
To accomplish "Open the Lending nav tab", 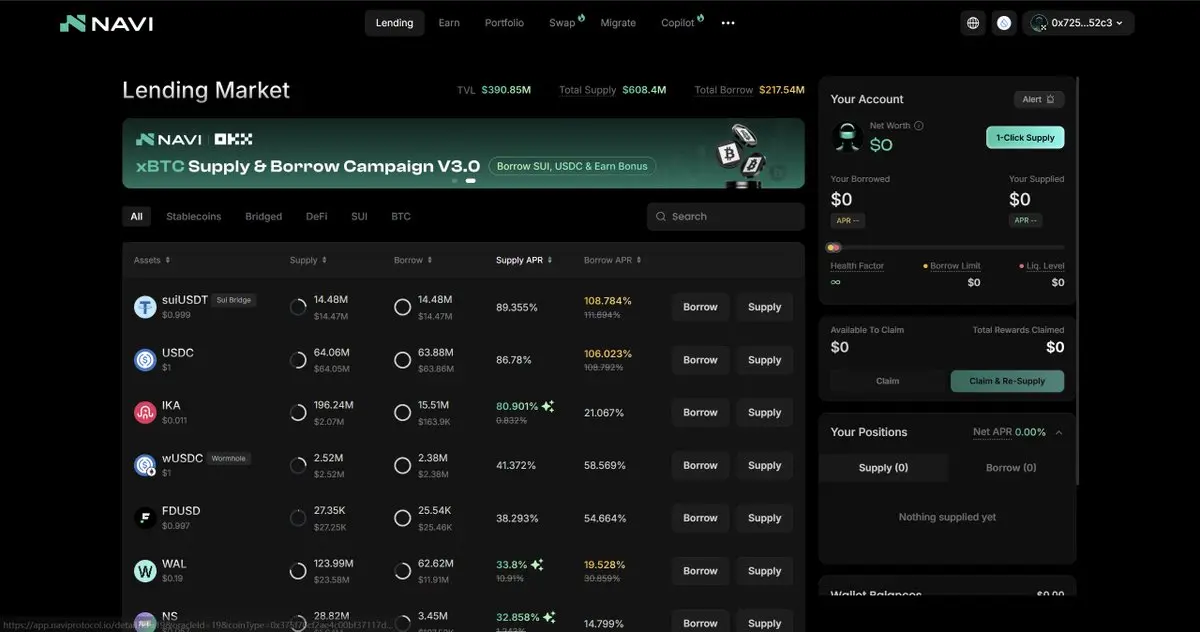I will point(394,23).
